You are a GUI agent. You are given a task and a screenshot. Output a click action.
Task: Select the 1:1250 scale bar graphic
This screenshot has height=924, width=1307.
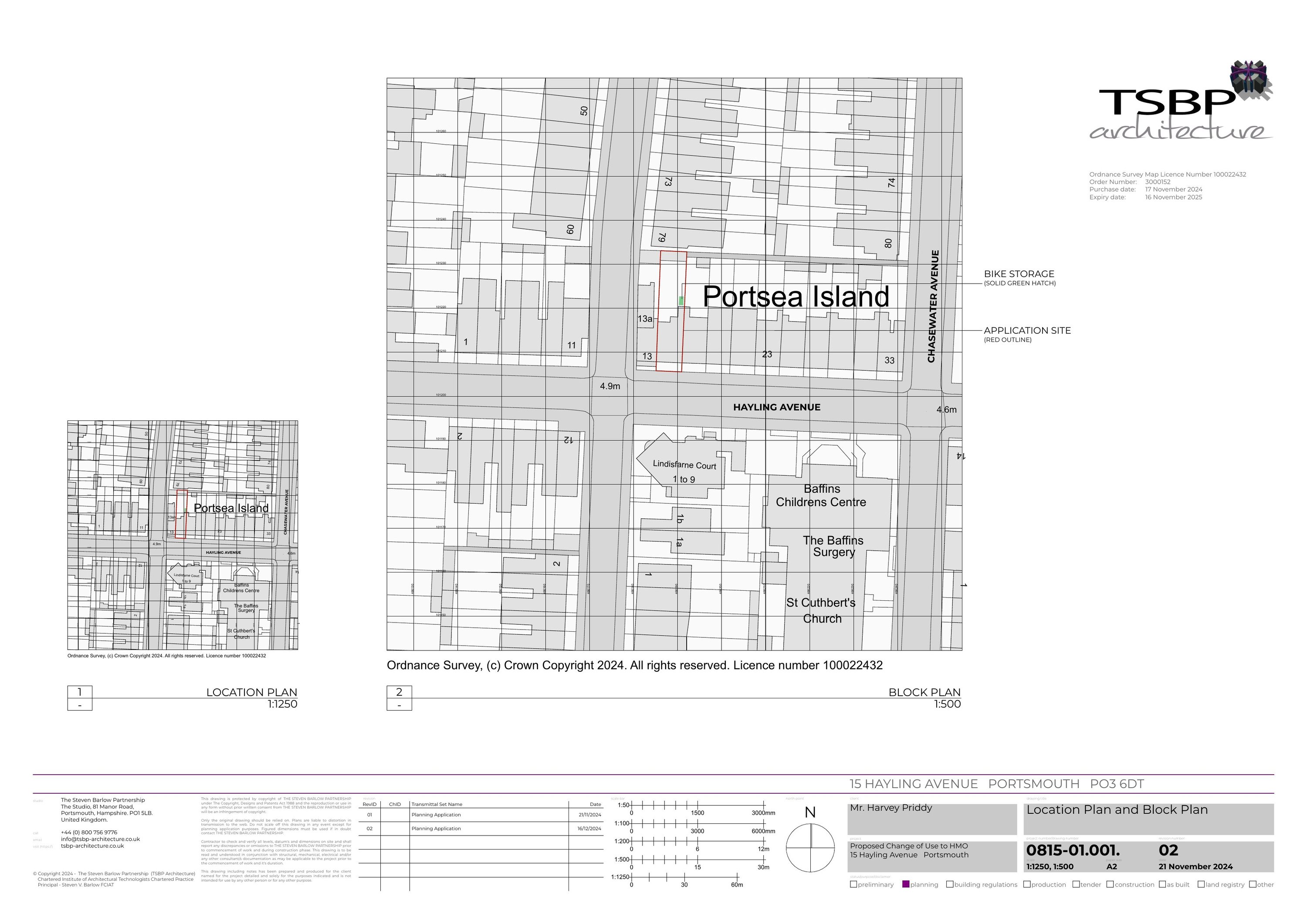pos(685,877)
